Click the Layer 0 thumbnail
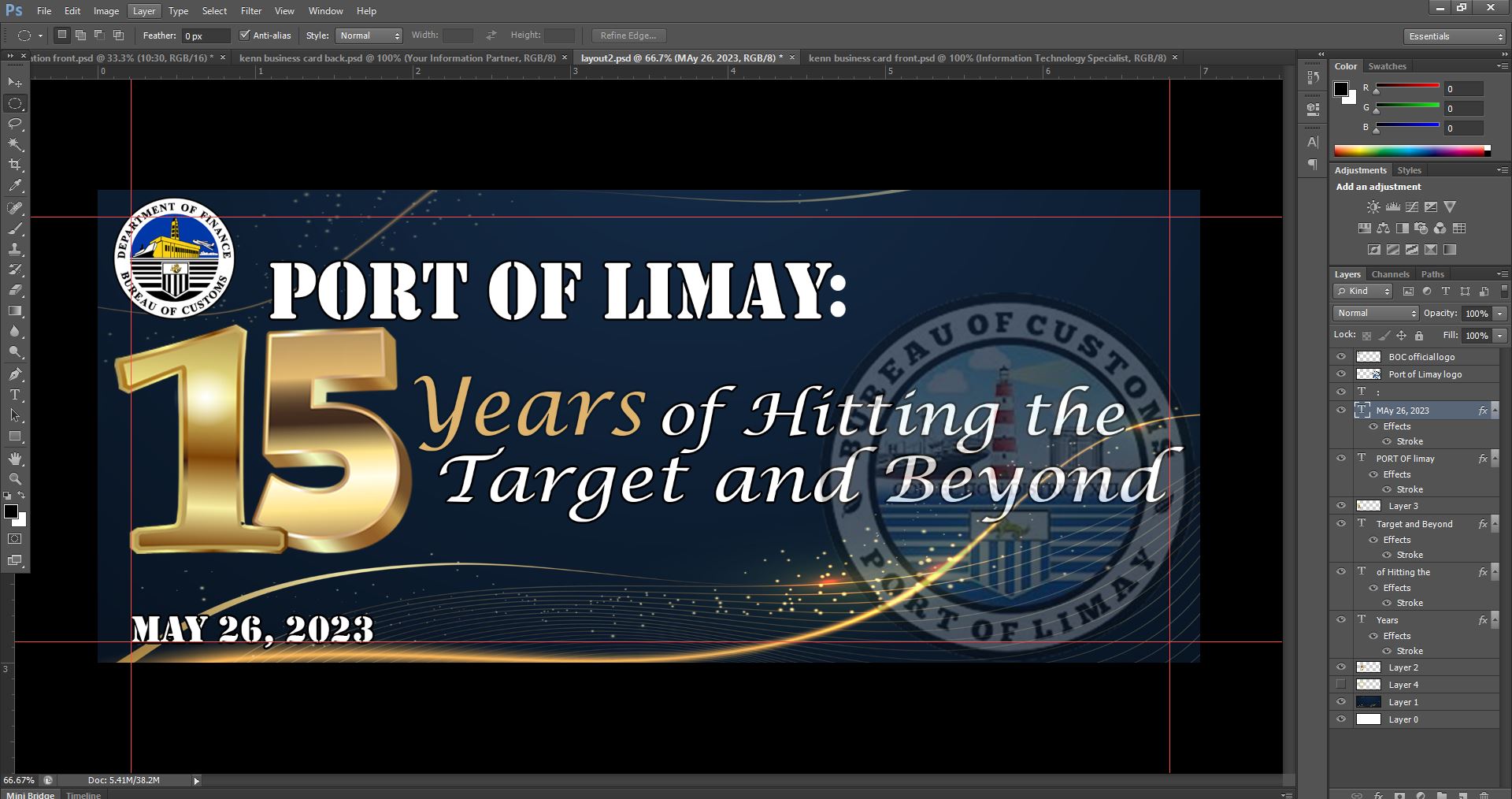 [1369, 719]
